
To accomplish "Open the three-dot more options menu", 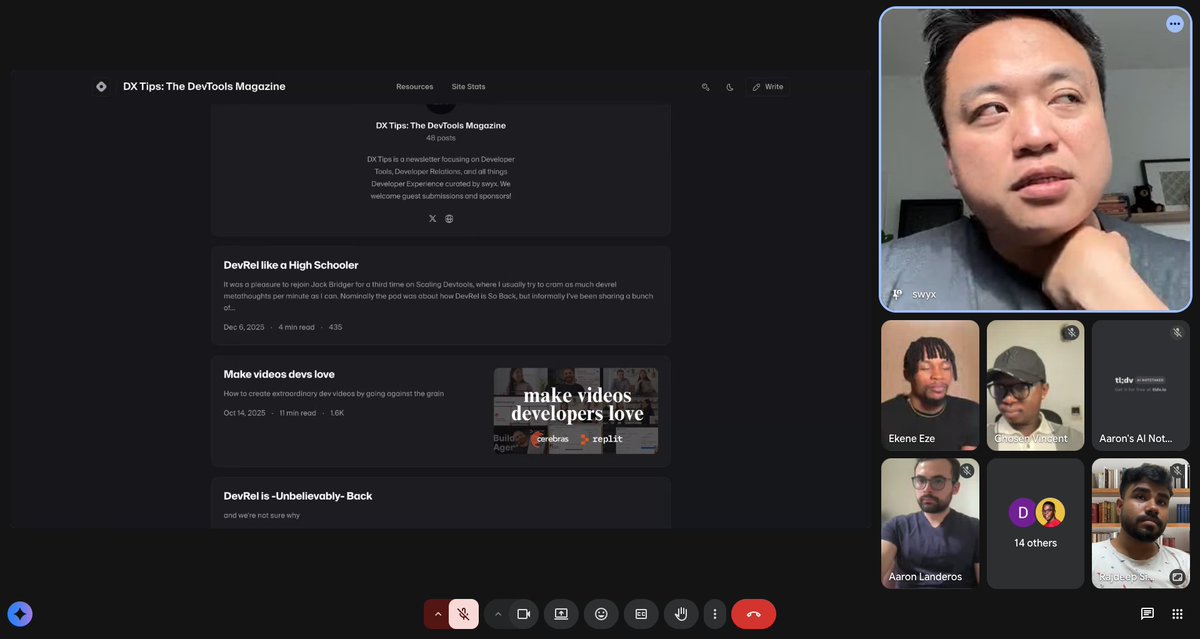I will pyautogui.click(x=714, y=614).
